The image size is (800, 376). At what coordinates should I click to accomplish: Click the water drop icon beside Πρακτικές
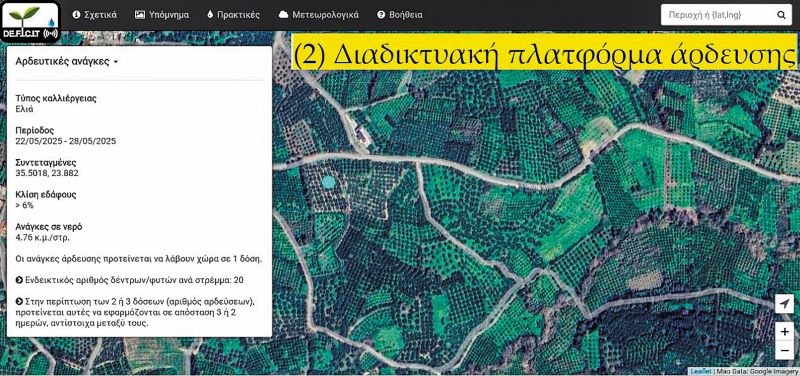coord(210,15)
